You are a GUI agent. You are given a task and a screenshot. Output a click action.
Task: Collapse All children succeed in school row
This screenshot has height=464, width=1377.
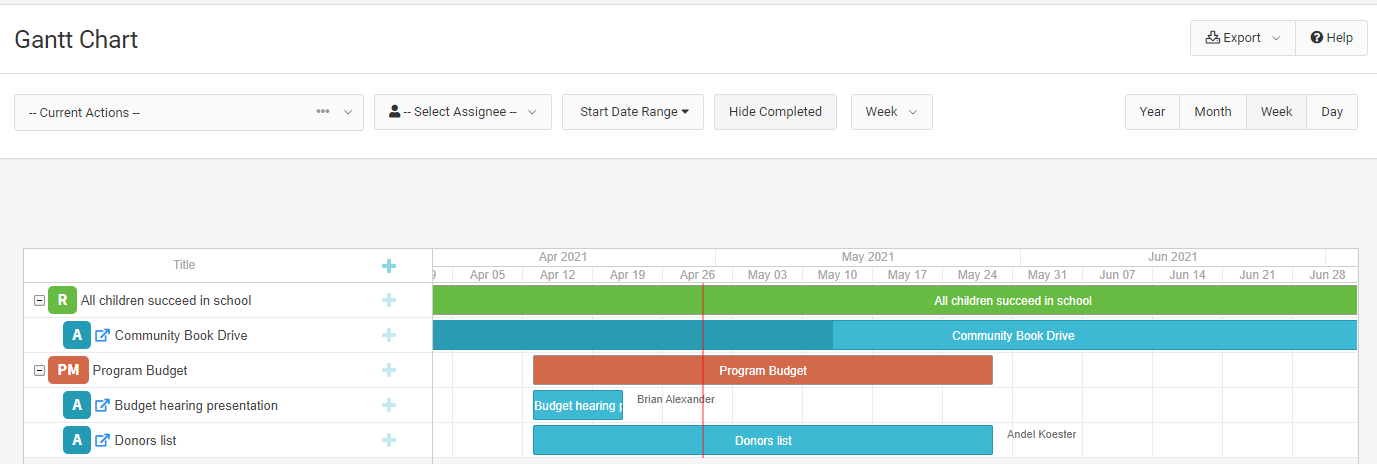tap(39, 300)
